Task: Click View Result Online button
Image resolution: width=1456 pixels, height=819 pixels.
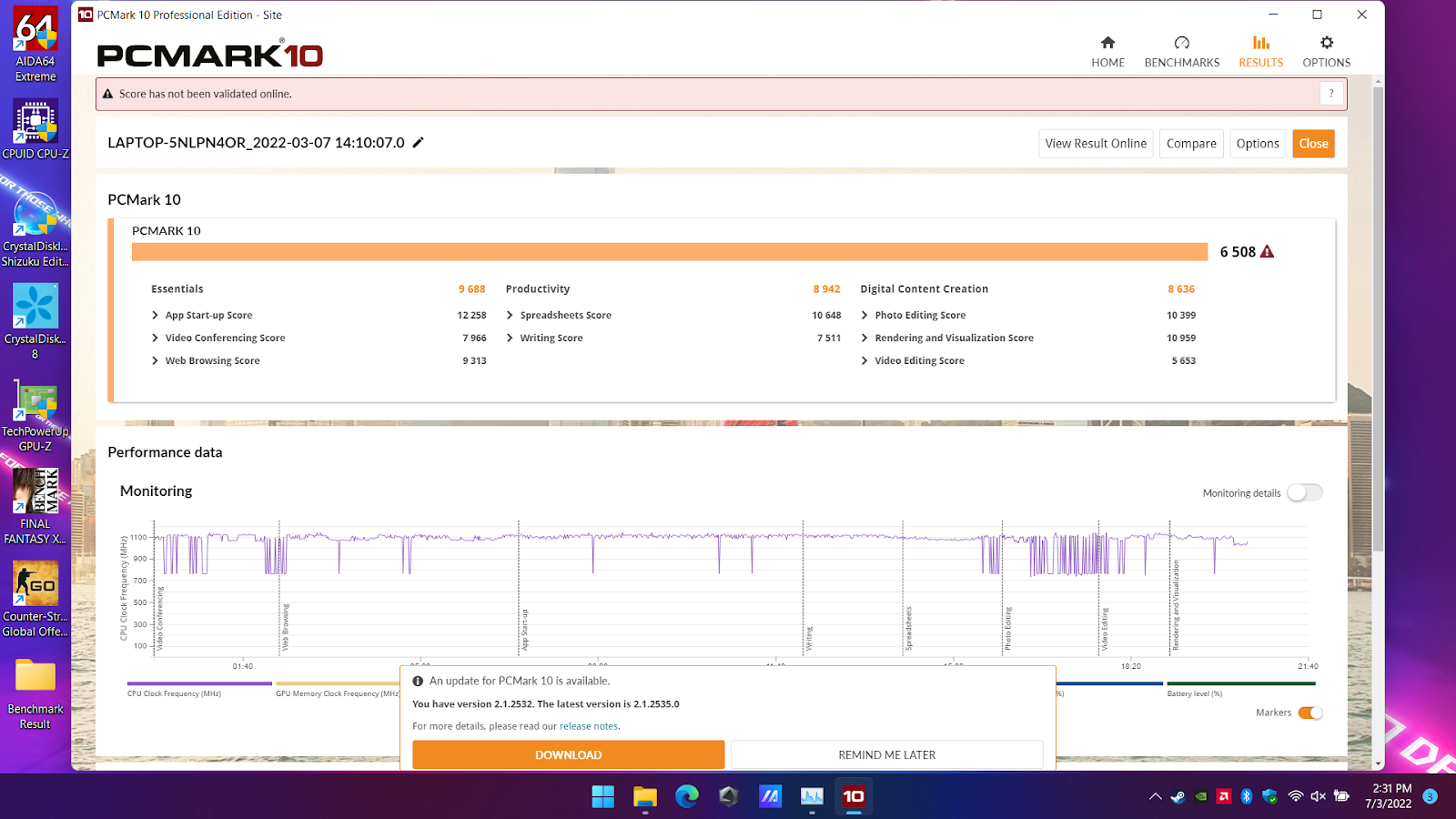Action: tap(1096, 144)
